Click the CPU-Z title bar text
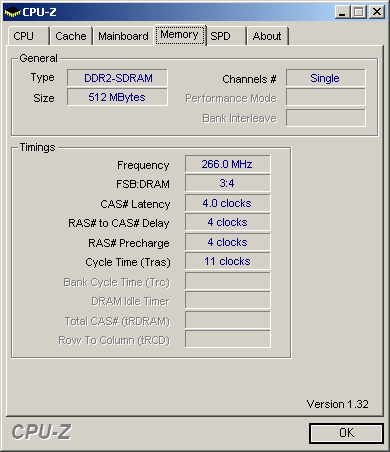Screen dimensions: 390x452 [x=39, y=12]
